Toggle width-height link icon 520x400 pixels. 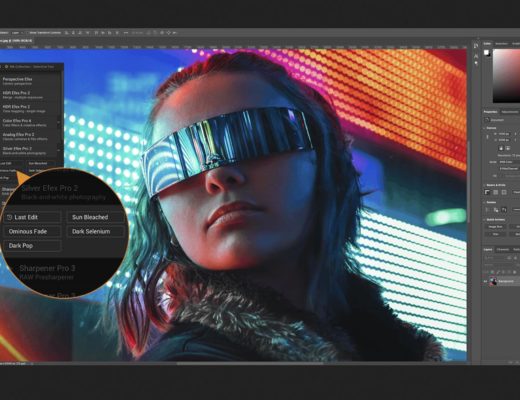487,137
